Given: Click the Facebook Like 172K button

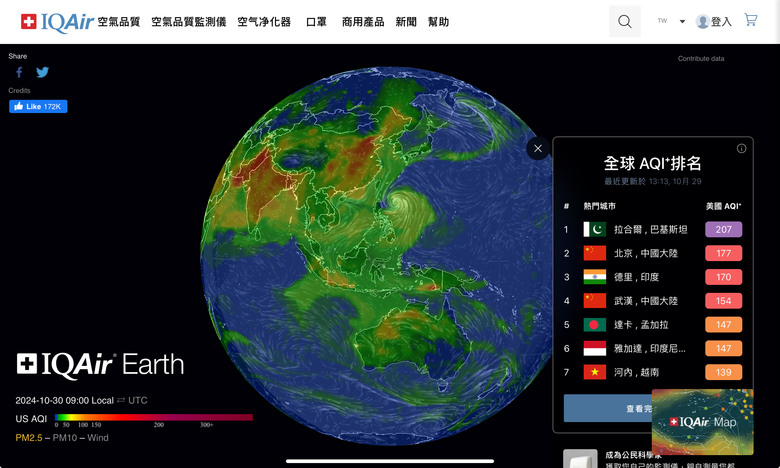Looking at the screenshot, I should [x=38, y=106].
